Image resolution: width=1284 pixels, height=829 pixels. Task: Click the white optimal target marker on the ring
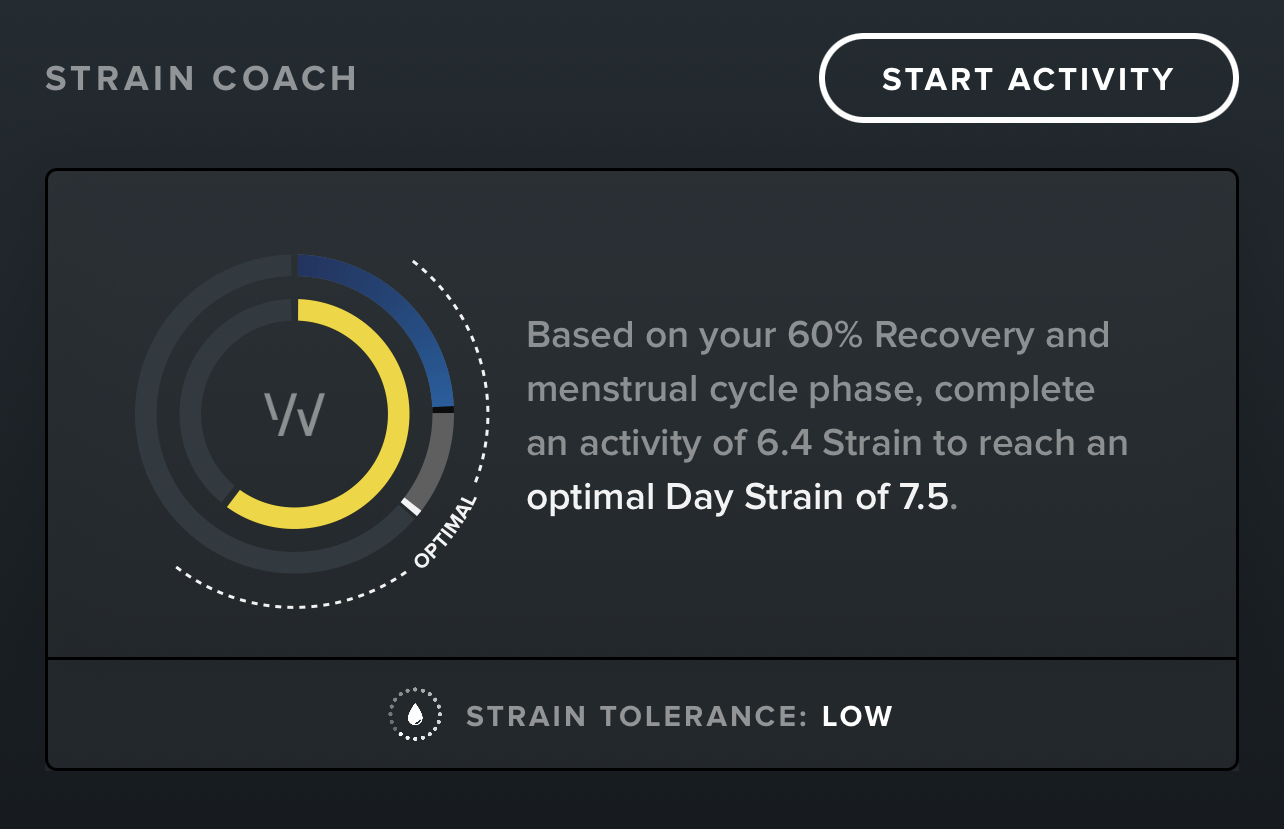(x=411, y=506)
